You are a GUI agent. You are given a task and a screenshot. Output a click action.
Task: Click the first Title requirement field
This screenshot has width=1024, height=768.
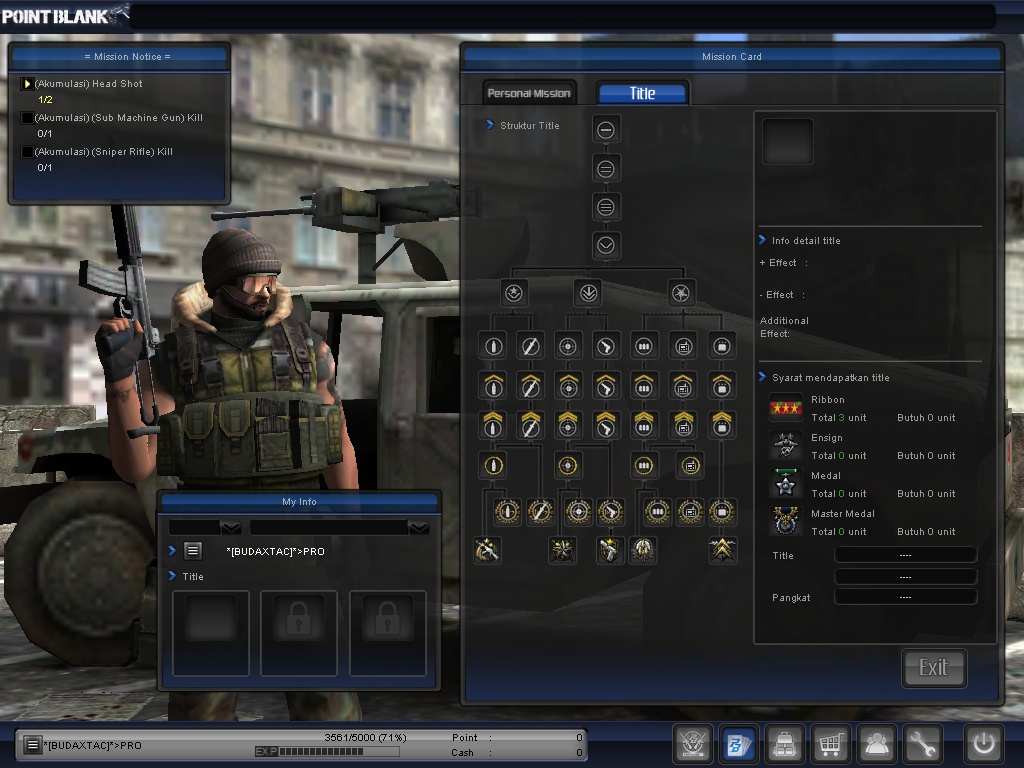906,555
